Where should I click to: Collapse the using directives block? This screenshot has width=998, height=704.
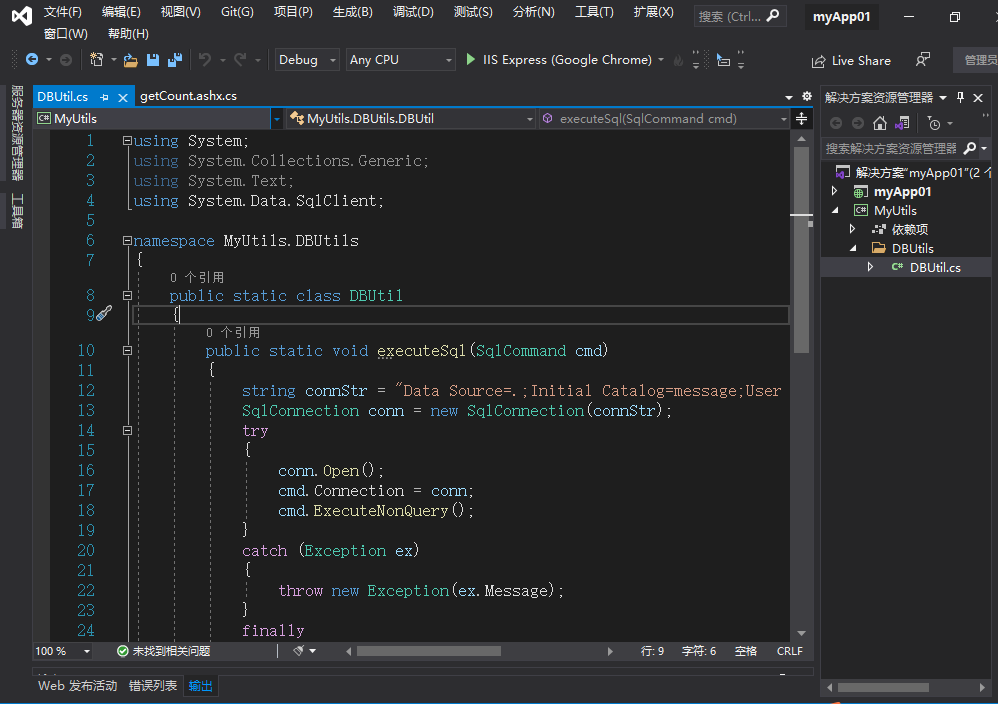tap(127, 141)
